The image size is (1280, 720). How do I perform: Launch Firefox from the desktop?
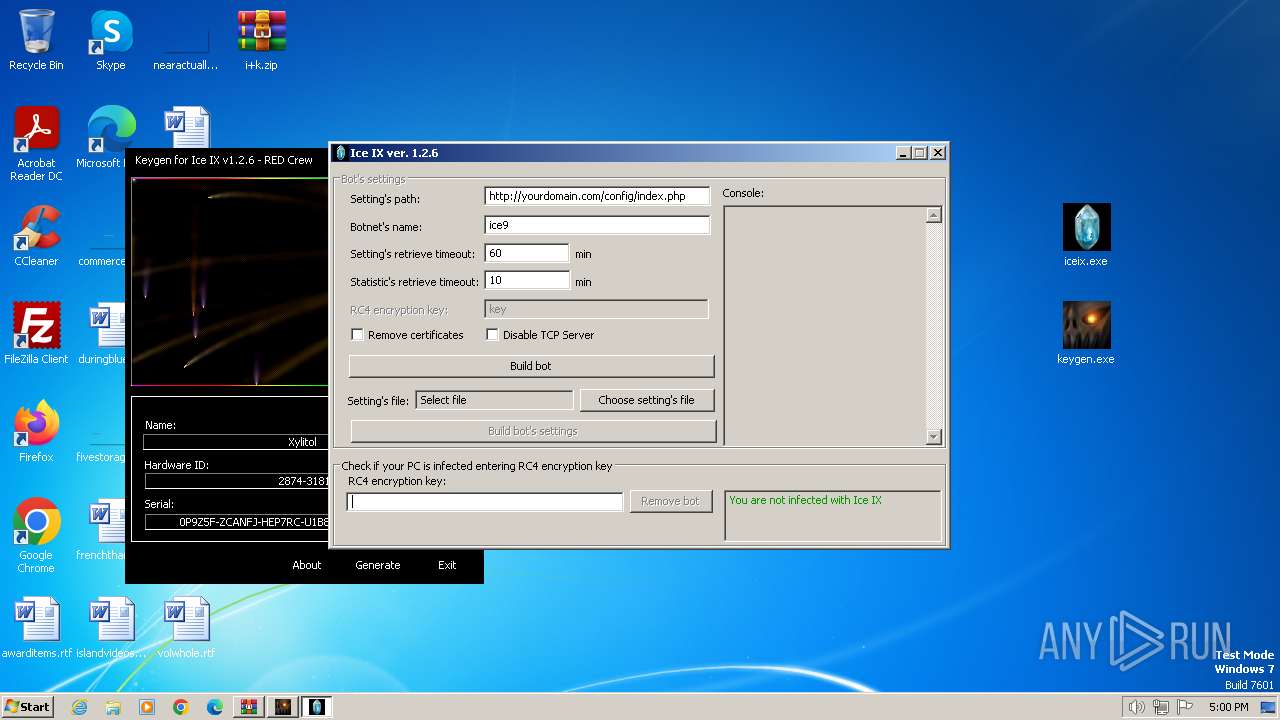pyautogui.click(x=36, y=432)
